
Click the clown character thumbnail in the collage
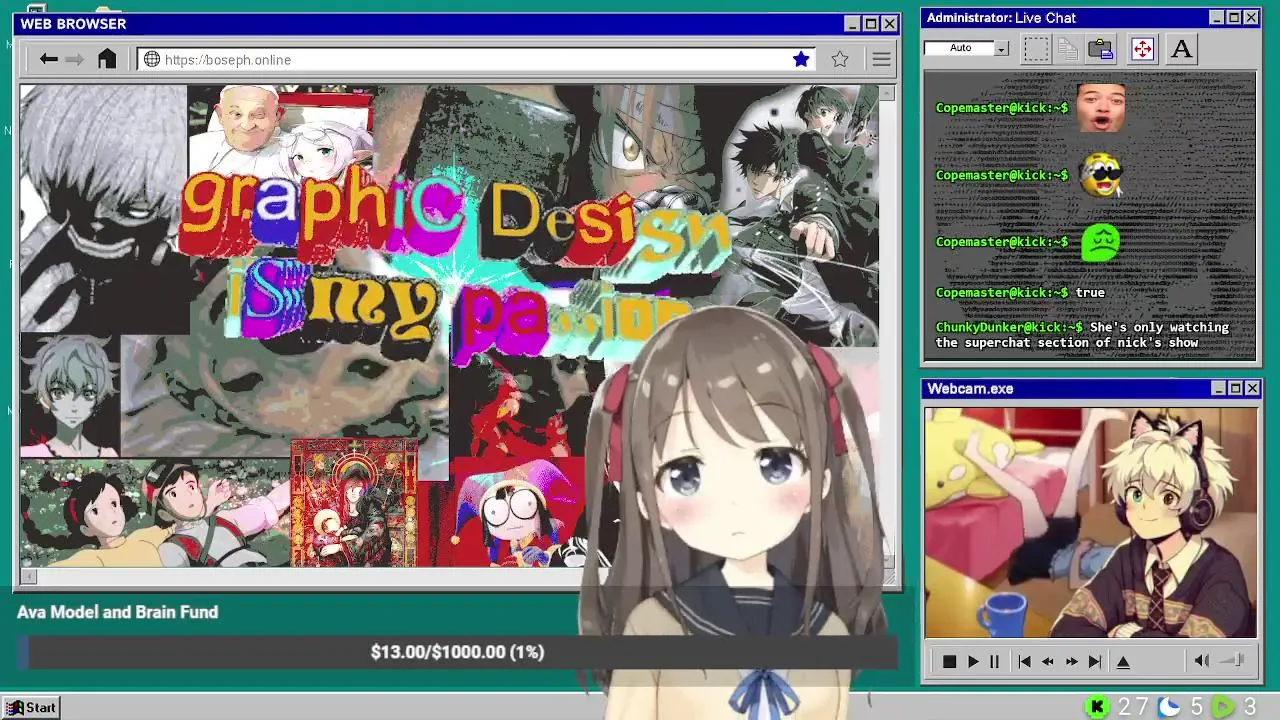[x=517, y=512]
